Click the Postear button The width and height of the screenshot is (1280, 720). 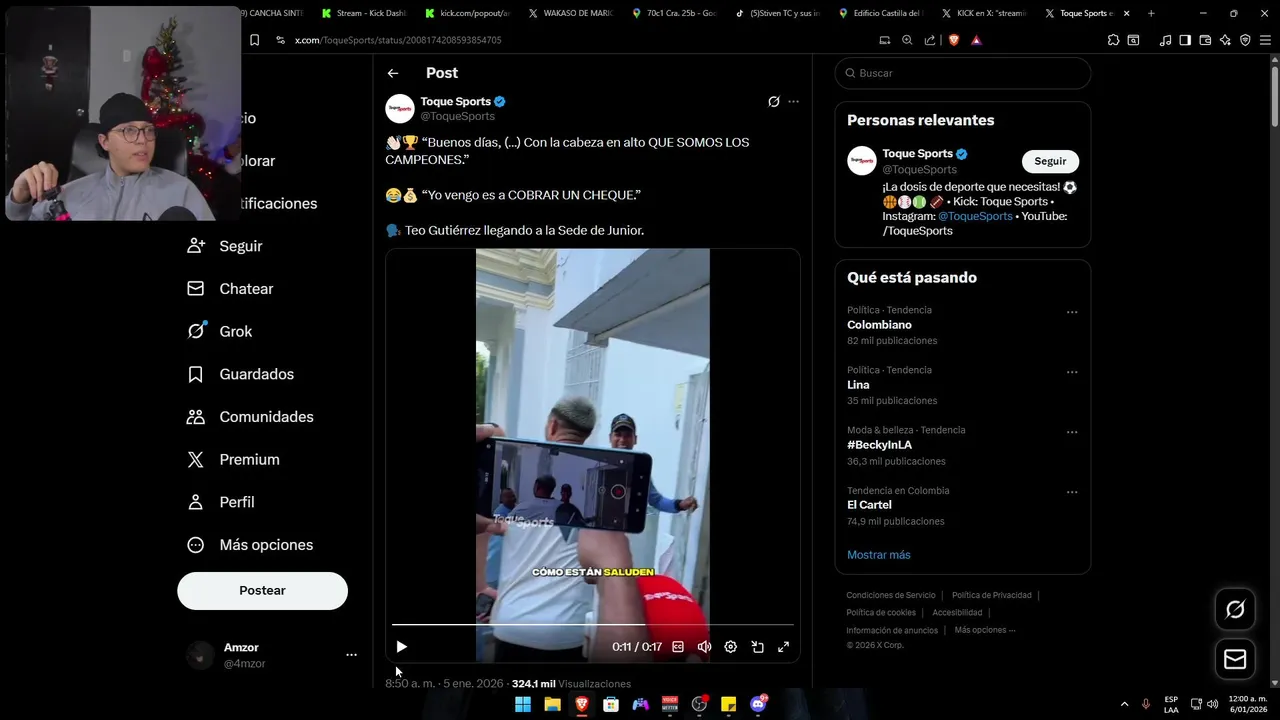coord(262,591)
